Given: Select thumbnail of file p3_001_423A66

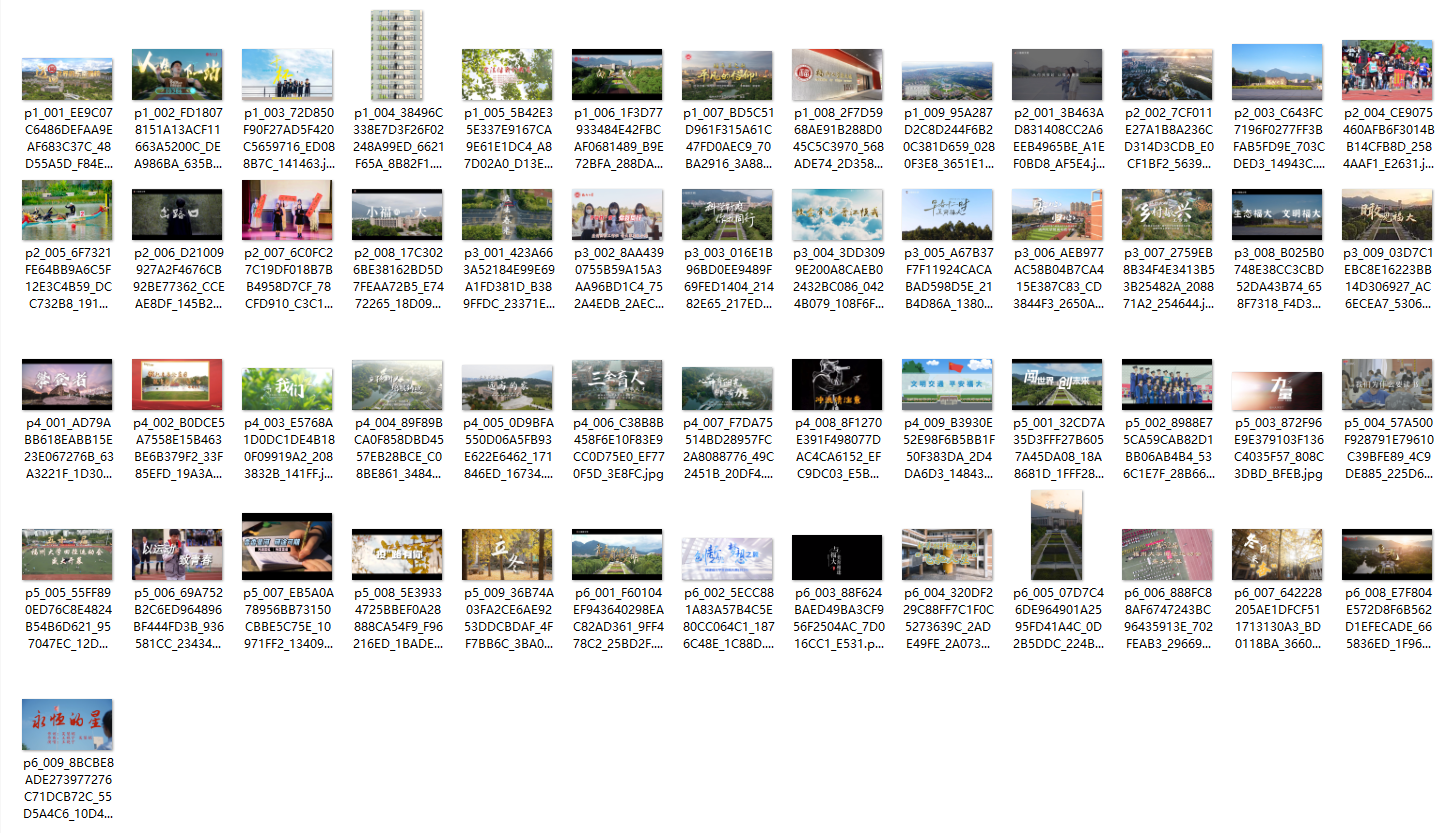Looking at the screenshot, I should (507, 215).
